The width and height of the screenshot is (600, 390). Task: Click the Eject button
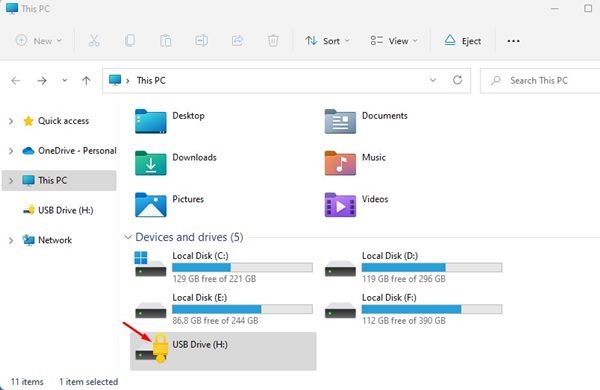[x=462, y=41]
